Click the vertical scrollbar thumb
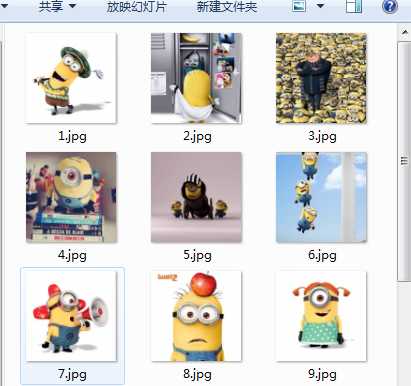Viewport: 411px width, 386px height. 404,161
